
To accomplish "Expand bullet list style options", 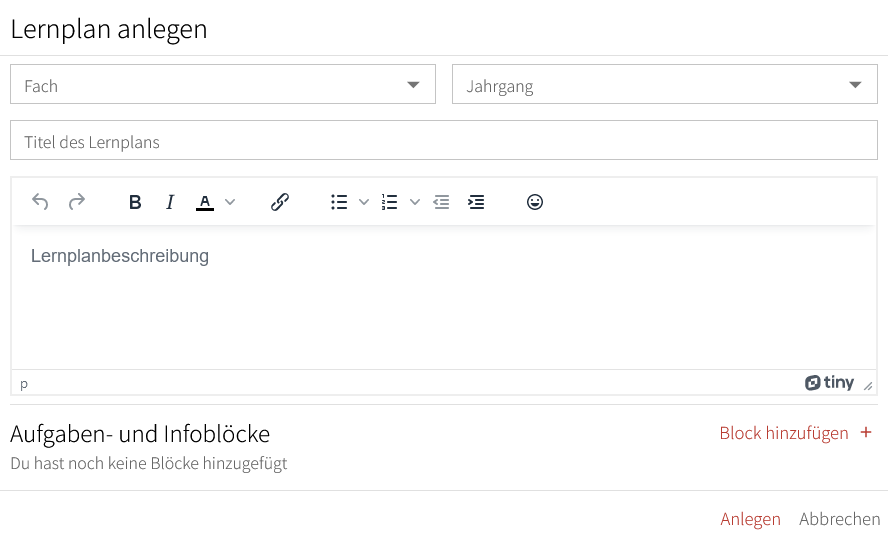I will pyautogui.click(x=364, y=202).
